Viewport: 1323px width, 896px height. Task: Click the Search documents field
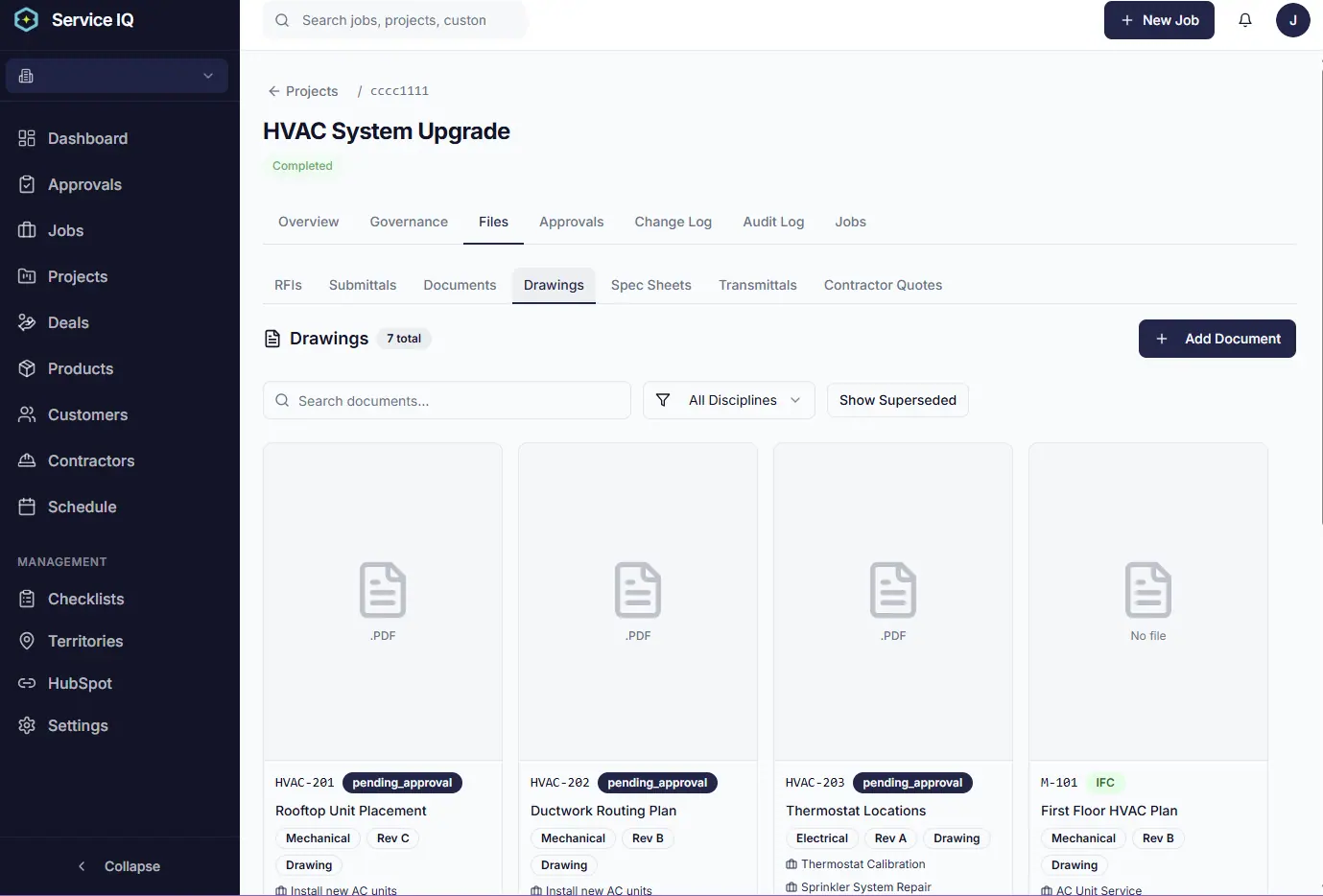click(x=447, y=400)
